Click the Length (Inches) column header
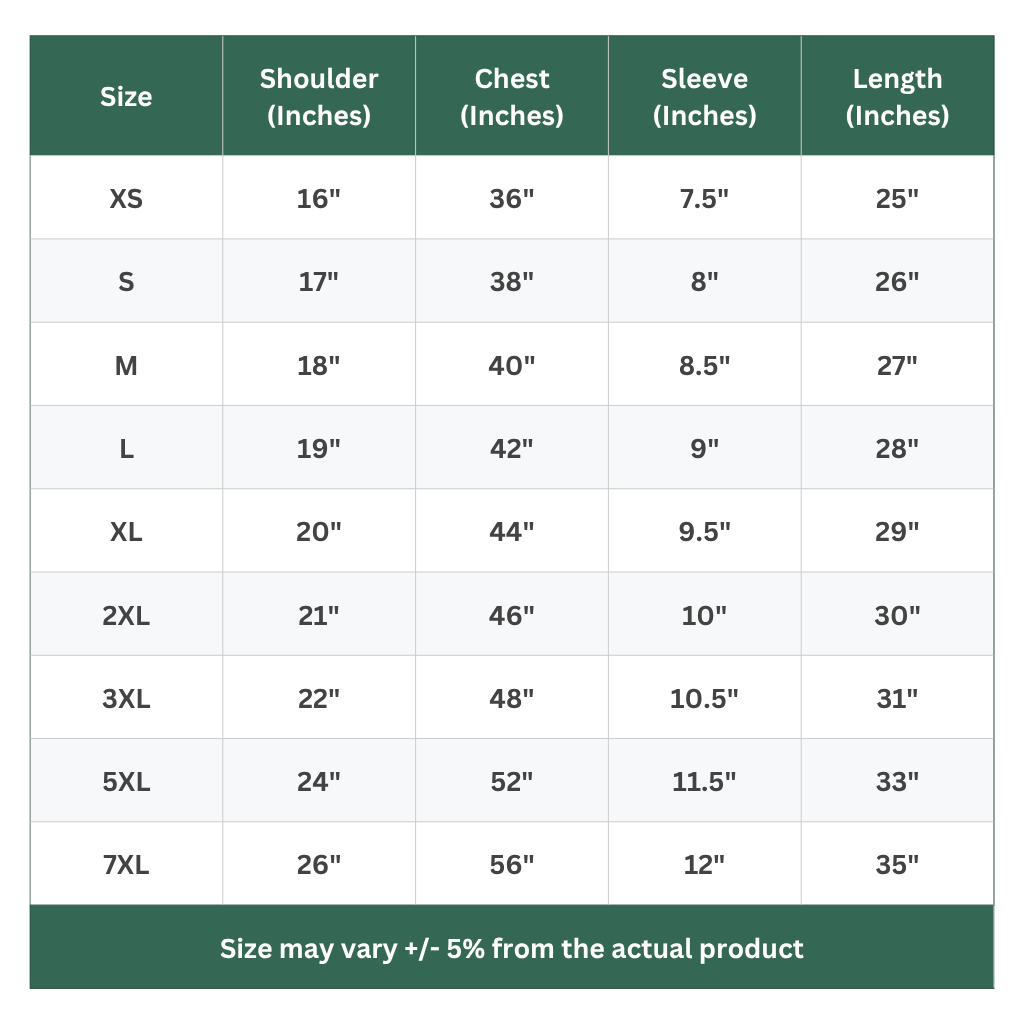Viewport: 1024px width, 1024px height. [897, 97]
